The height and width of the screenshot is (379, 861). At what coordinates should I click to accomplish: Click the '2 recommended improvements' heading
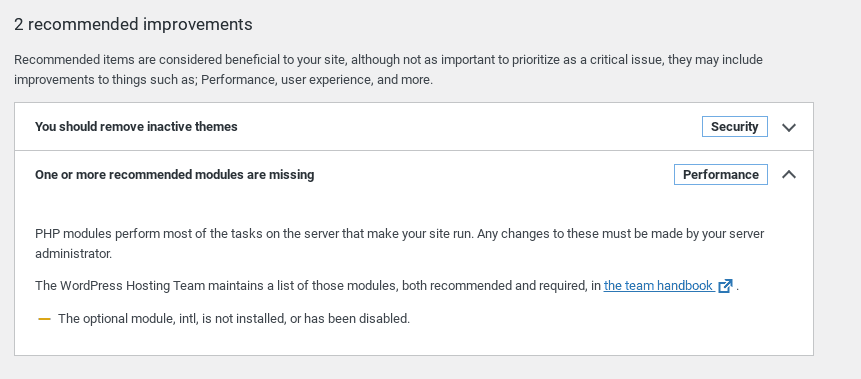click(x=133, y=25)
